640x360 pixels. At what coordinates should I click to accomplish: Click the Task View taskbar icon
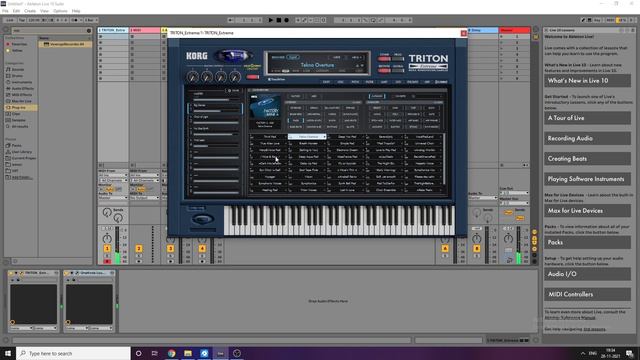[155, 353]
